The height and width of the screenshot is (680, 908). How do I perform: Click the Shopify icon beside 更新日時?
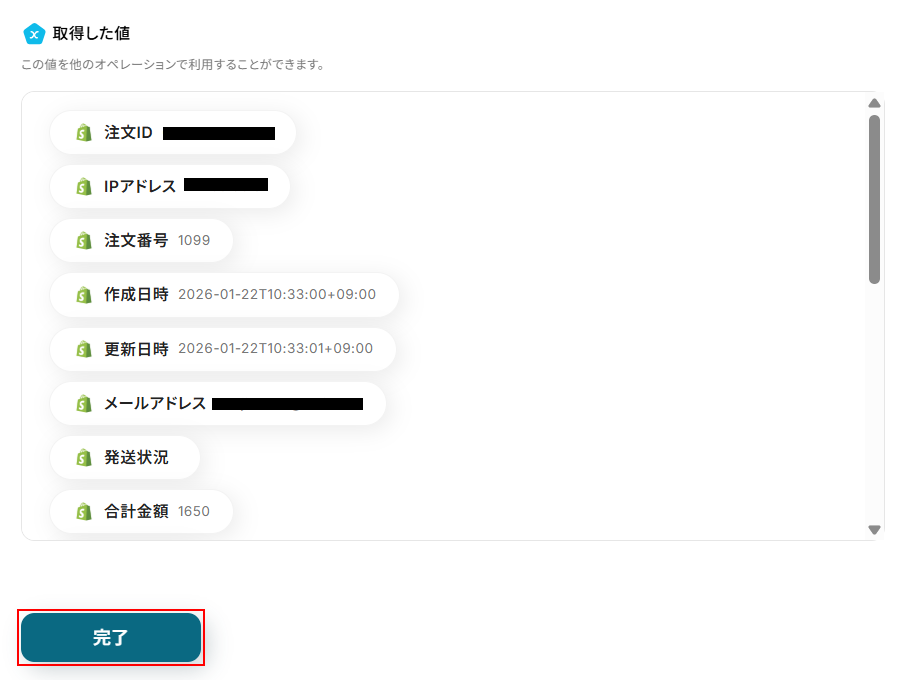tap(84, 349)
